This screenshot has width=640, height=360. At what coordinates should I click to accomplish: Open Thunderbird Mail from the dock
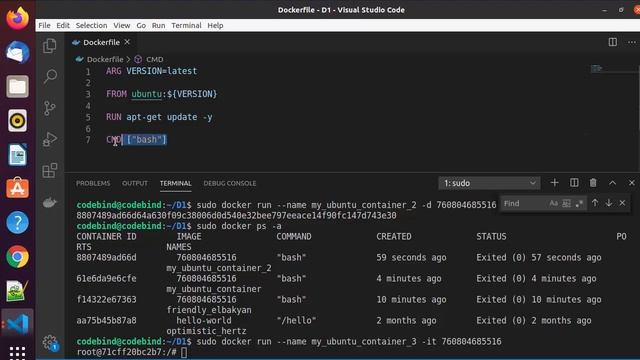(x=18, y=52)
